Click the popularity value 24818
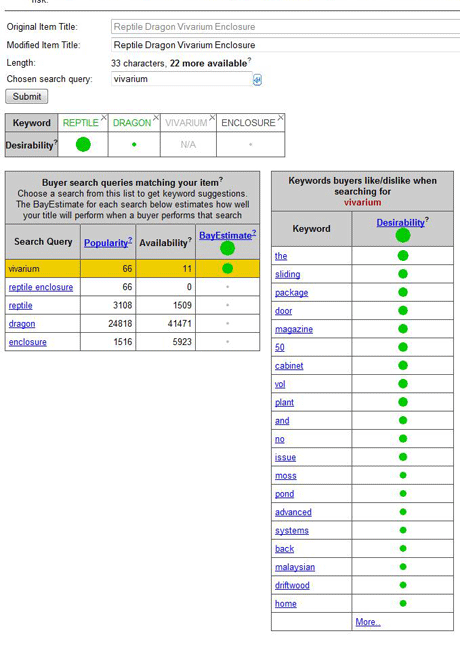Viewport: 460px width, 646px height. point(120,324)
